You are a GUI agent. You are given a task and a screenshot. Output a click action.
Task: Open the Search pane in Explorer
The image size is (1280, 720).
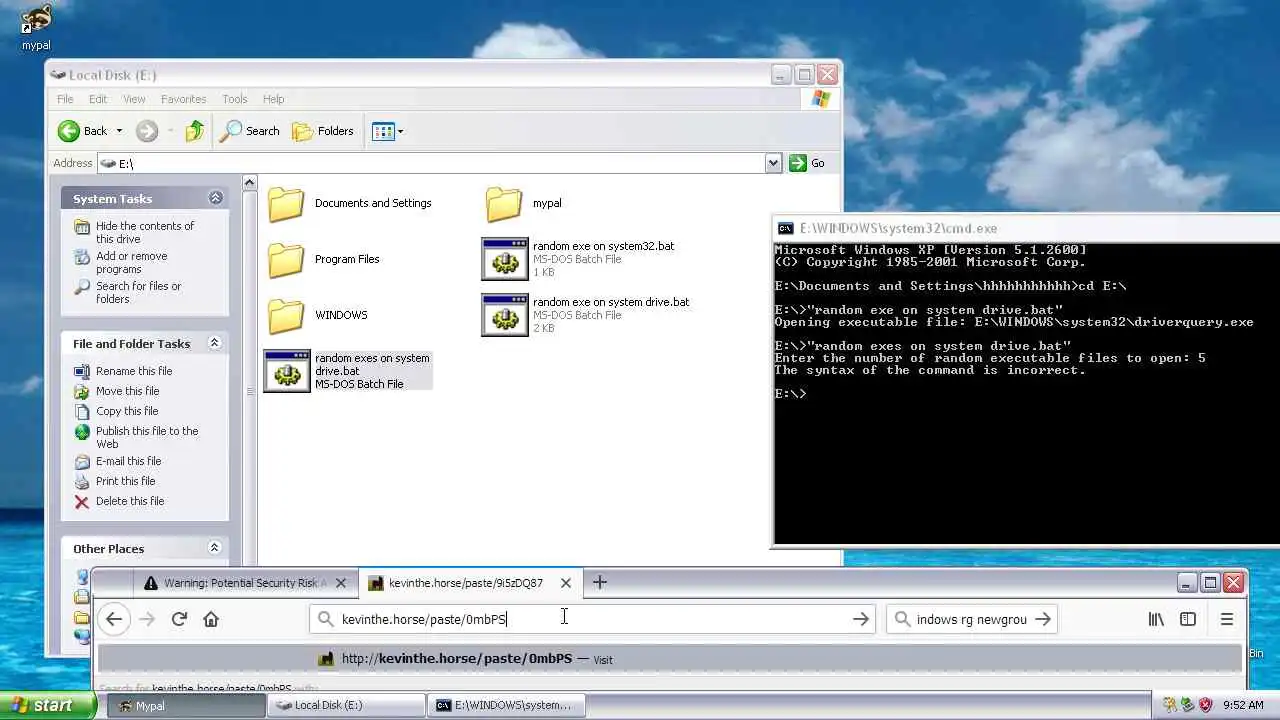pyautogui.click(x=250, y=131)
